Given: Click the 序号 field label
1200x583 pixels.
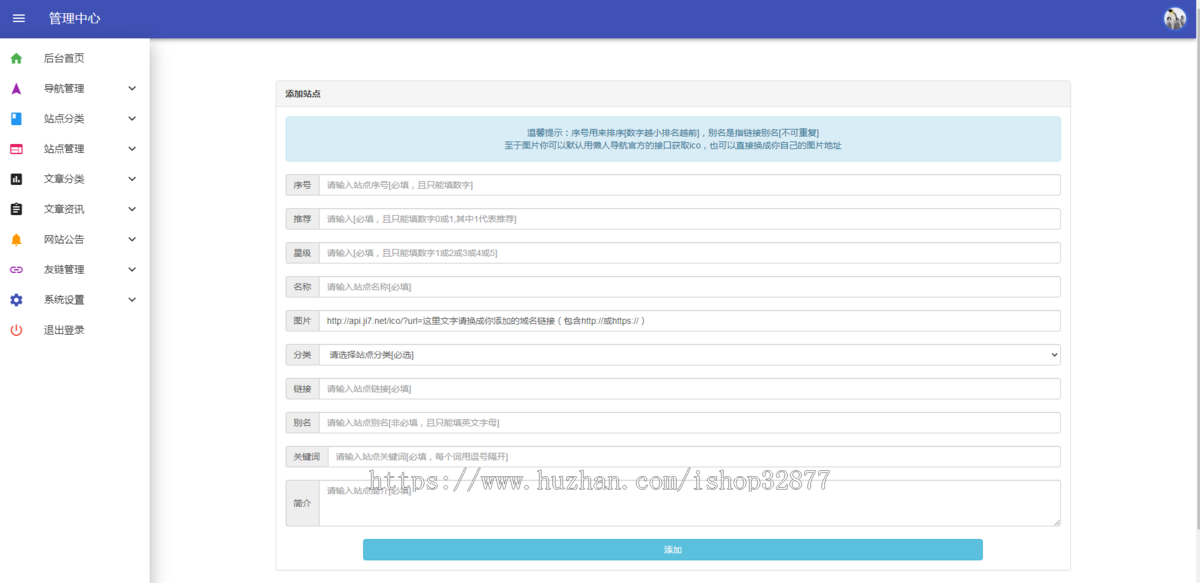Looking at the screenshot, I should 302,185.
